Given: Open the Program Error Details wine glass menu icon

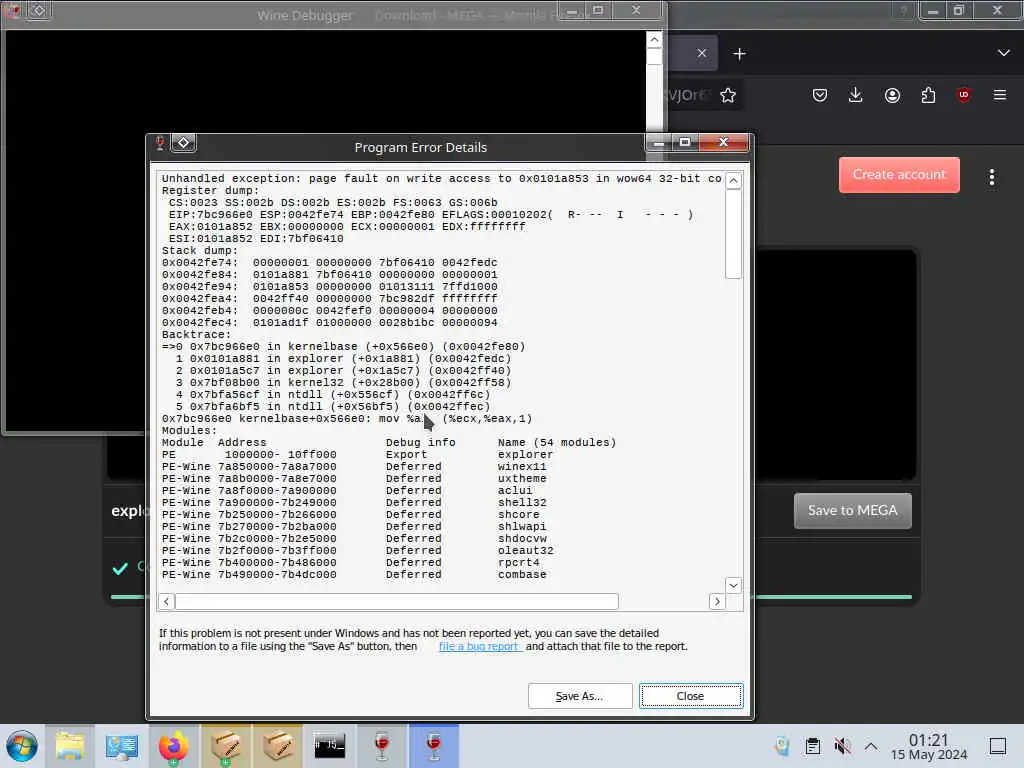Looking at the screenshot, I should (160, 142).
